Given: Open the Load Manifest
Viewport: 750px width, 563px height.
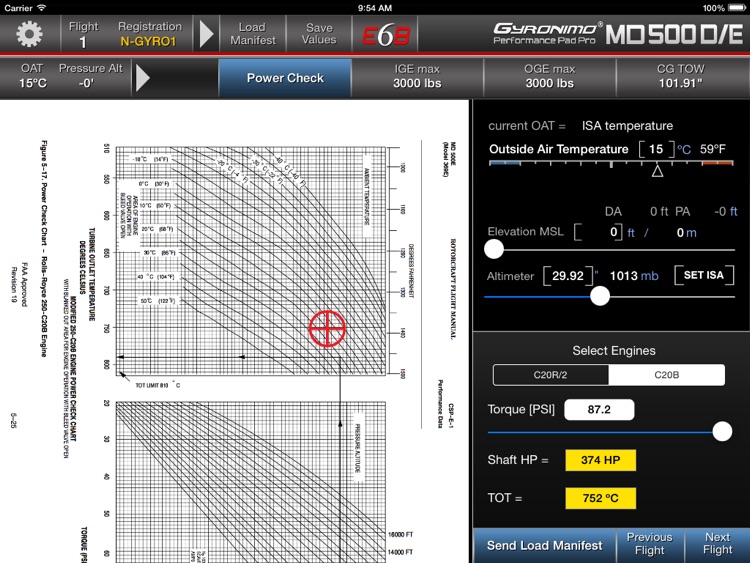Looking at the screenshot, I should pyautogui.click(x=253, y=34).
